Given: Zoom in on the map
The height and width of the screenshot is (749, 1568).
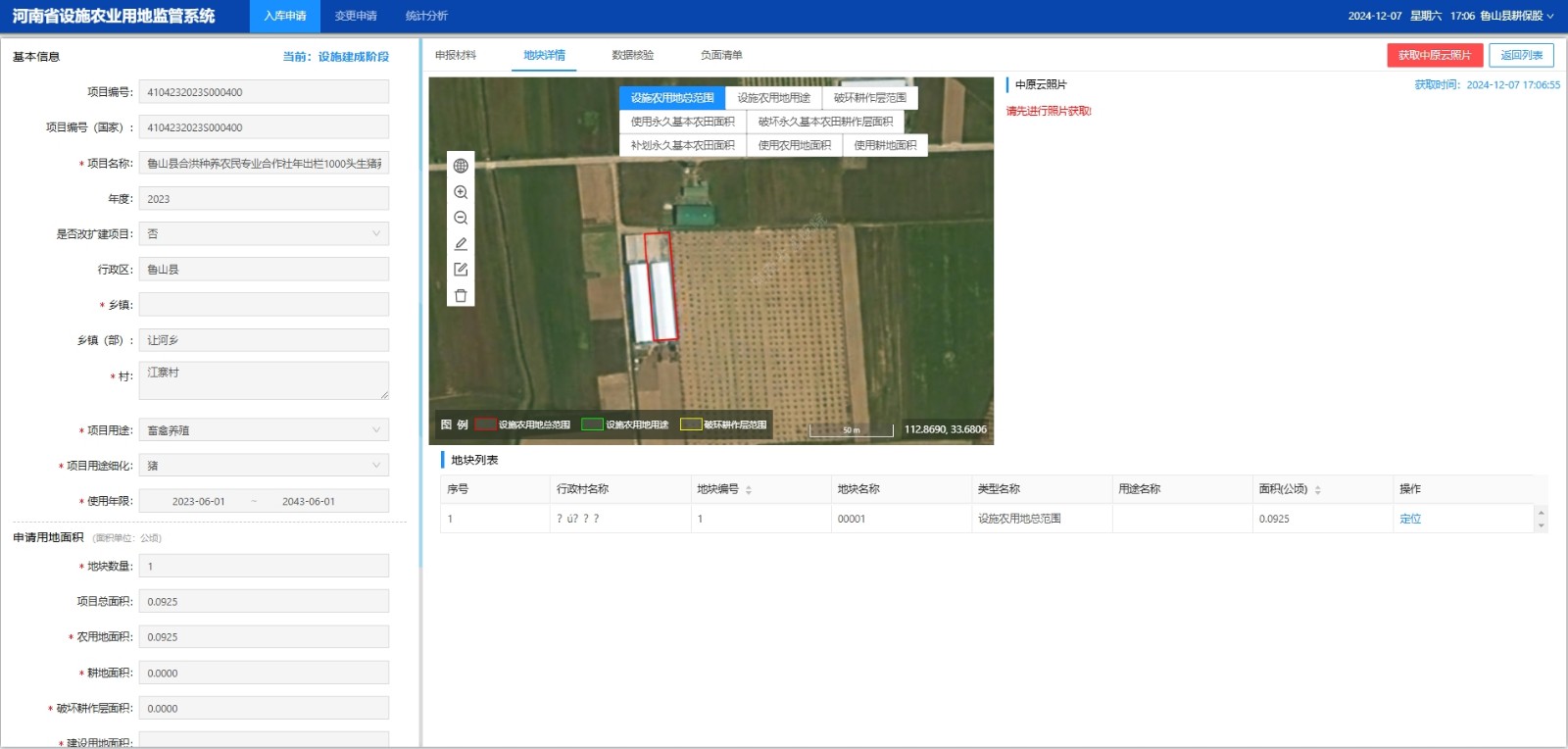Looking at the screenshot, I should tap(461, 192).
